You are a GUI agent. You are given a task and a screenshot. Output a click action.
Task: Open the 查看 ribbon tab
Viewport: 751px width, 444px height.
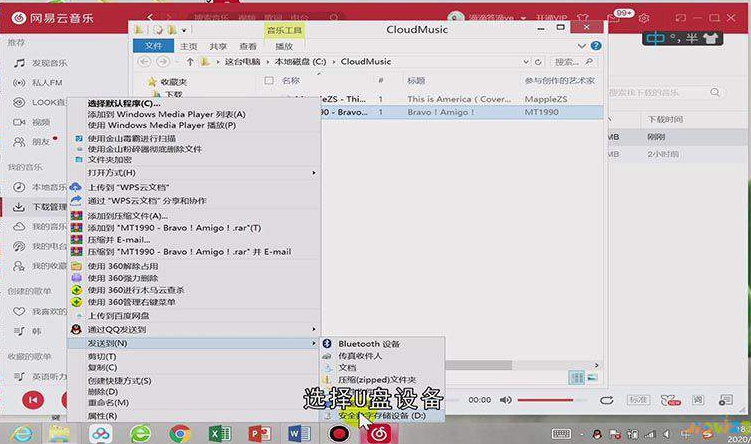click(x=248, y=46)
